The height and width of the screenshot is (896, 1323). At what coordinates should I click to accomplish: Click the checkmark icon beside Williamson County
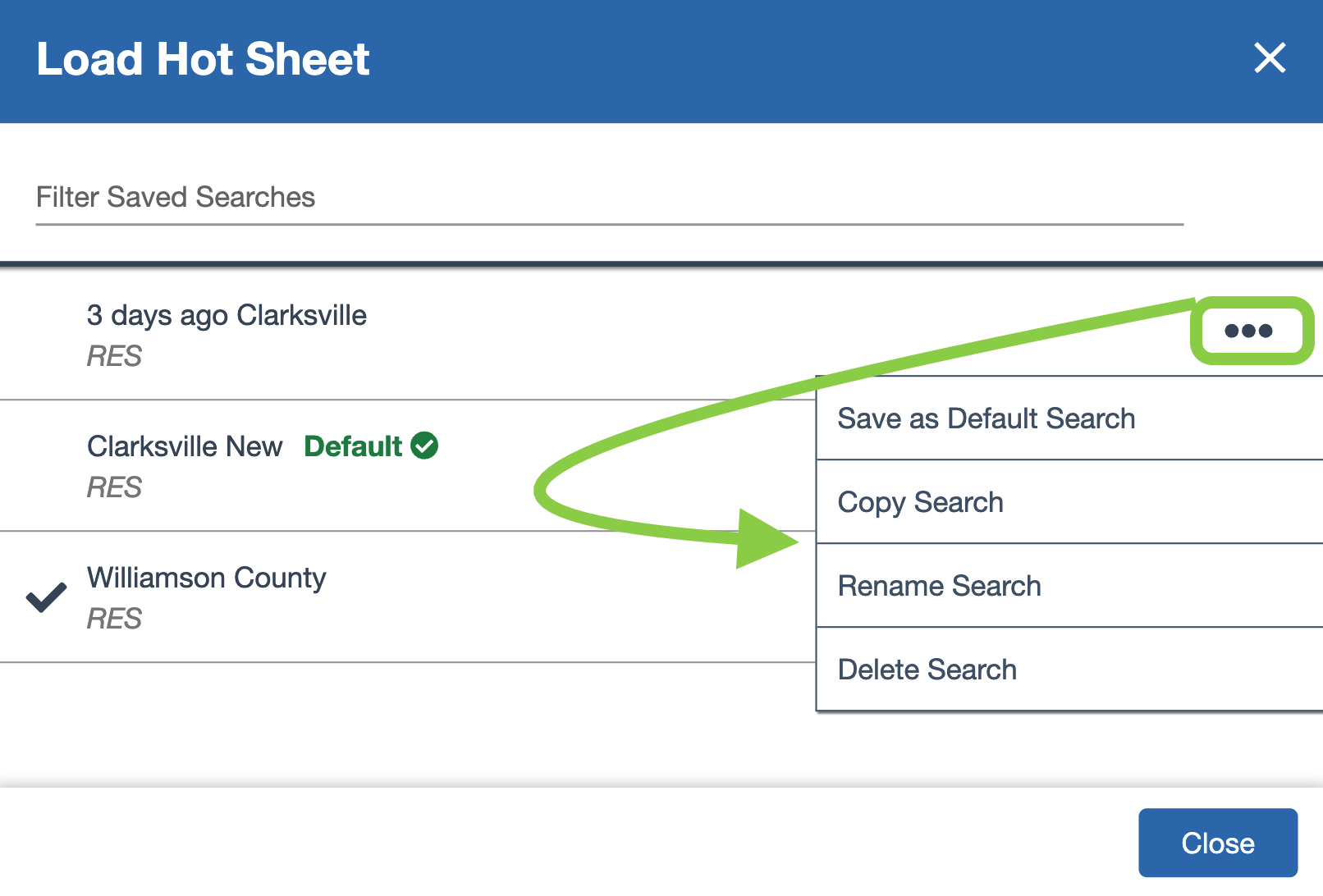point(46,597)
